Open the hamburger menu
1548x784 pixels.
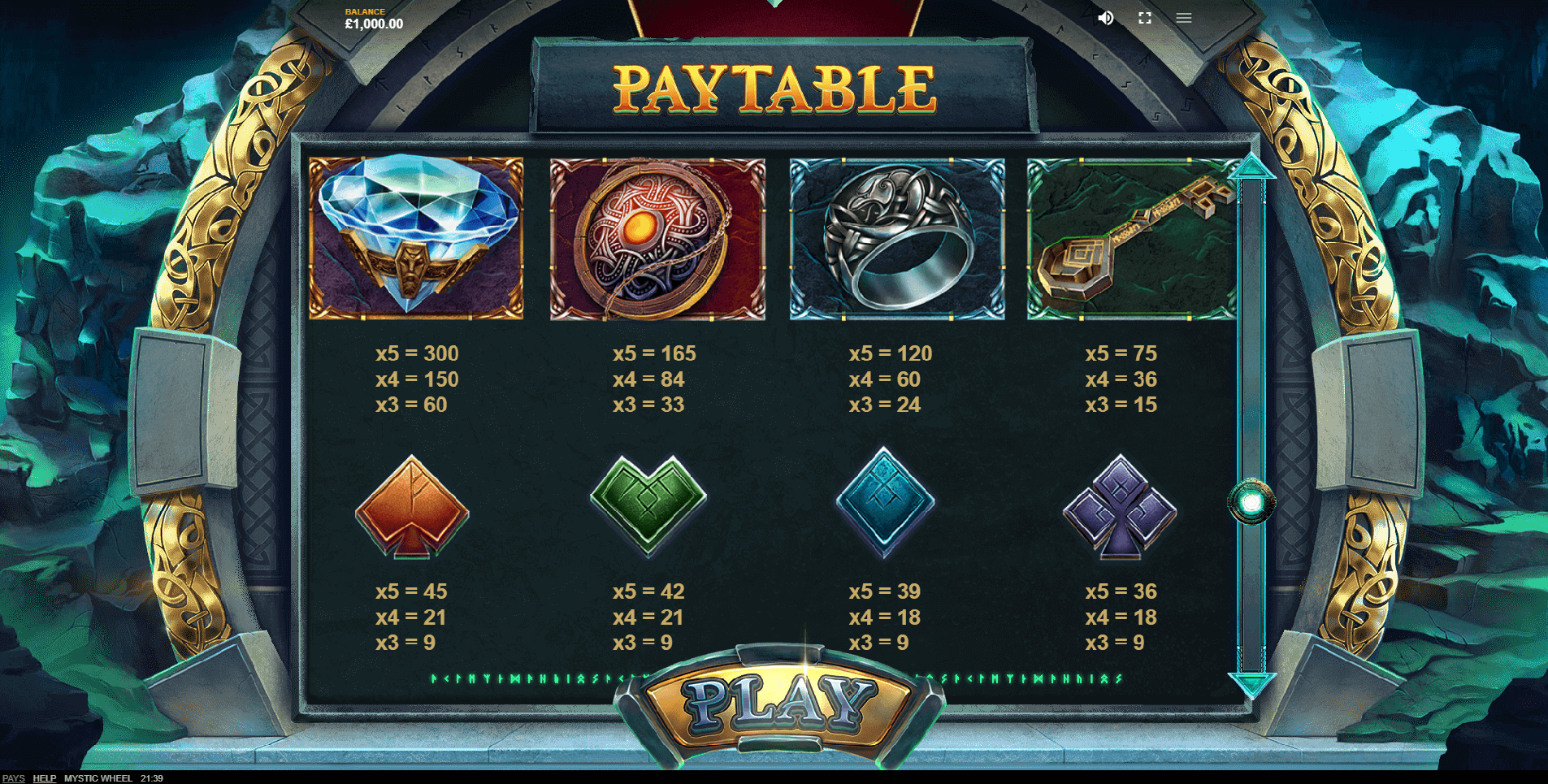click(1184, 18)
